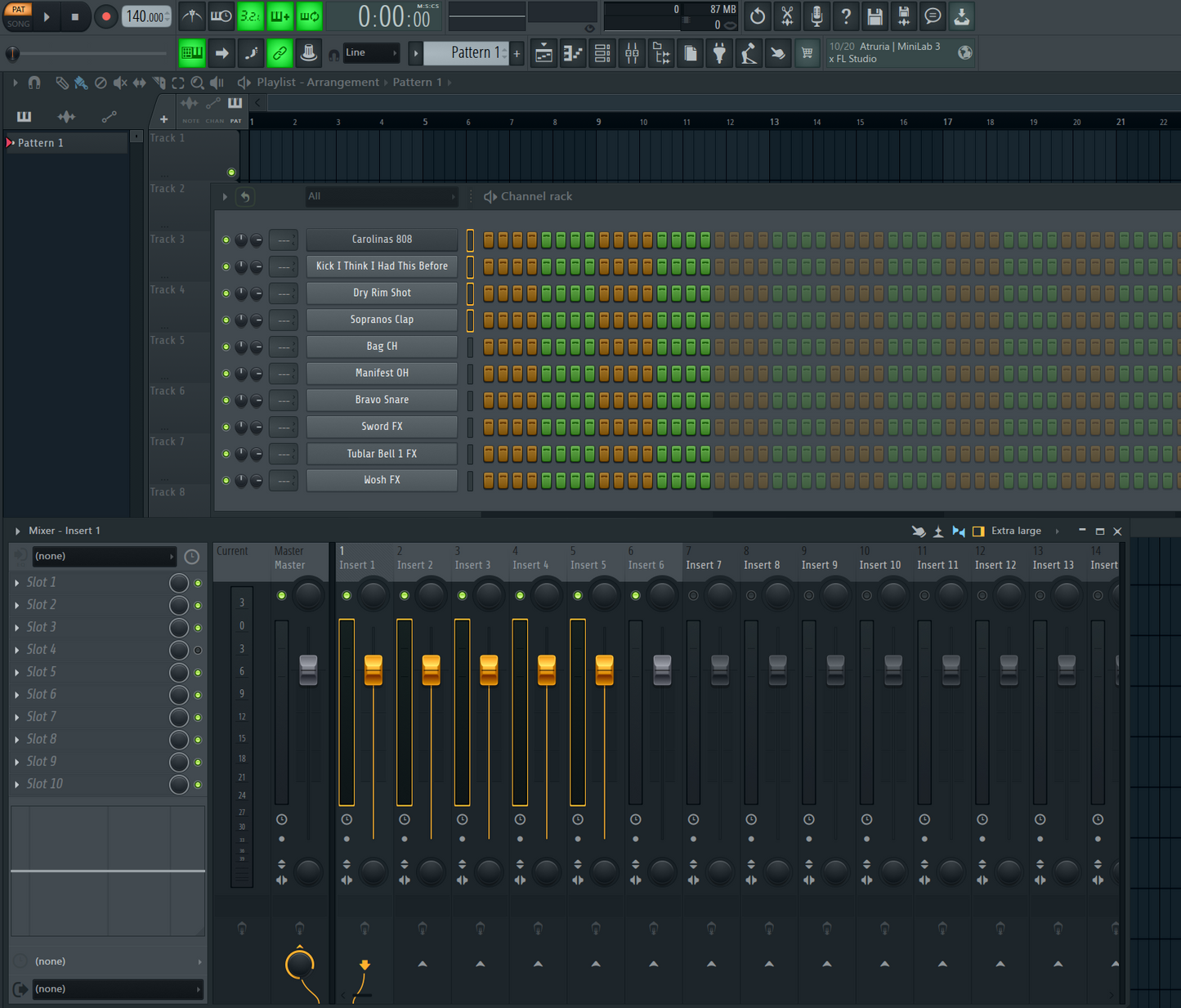This screenshot has height=1008, width=1181.
Task: Open the Mixer view icon
Action: (632, 54)
